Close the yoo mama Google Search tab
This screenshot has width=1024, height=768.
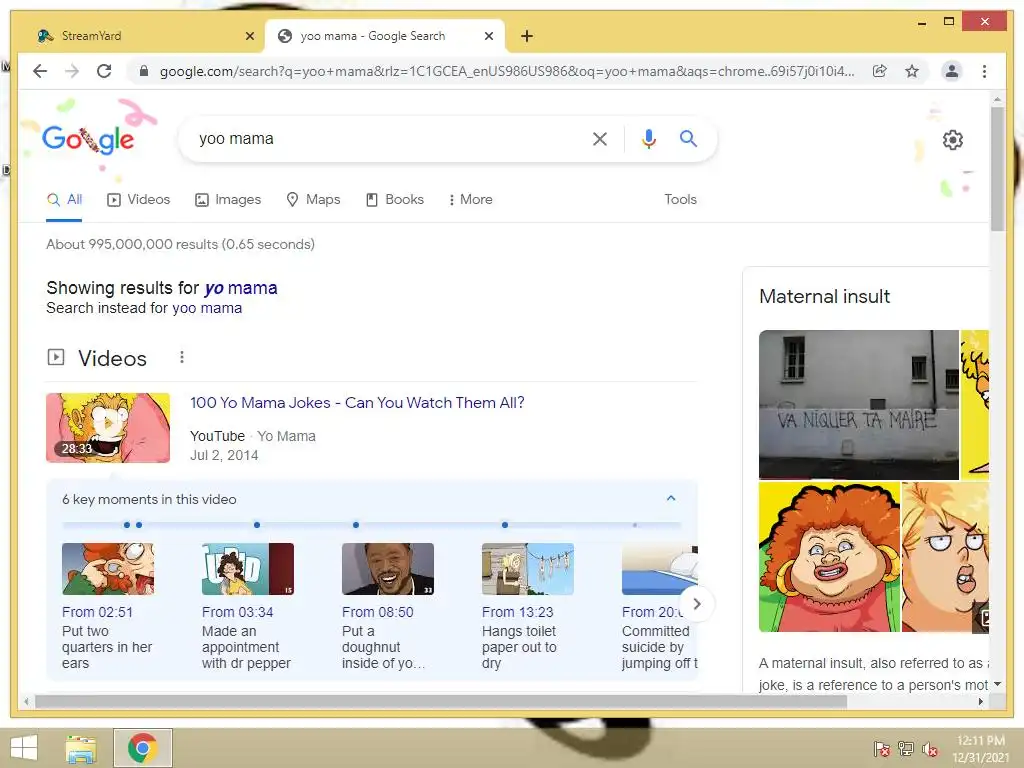click(488, 36)
